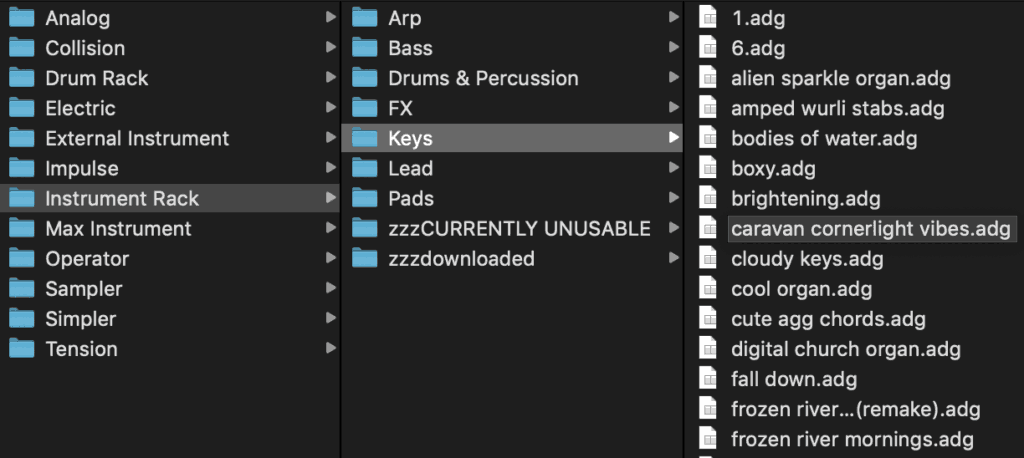The image size is (1024, 458).
Task: Select frozen river mornings.adg file
Action: (852, 439)
